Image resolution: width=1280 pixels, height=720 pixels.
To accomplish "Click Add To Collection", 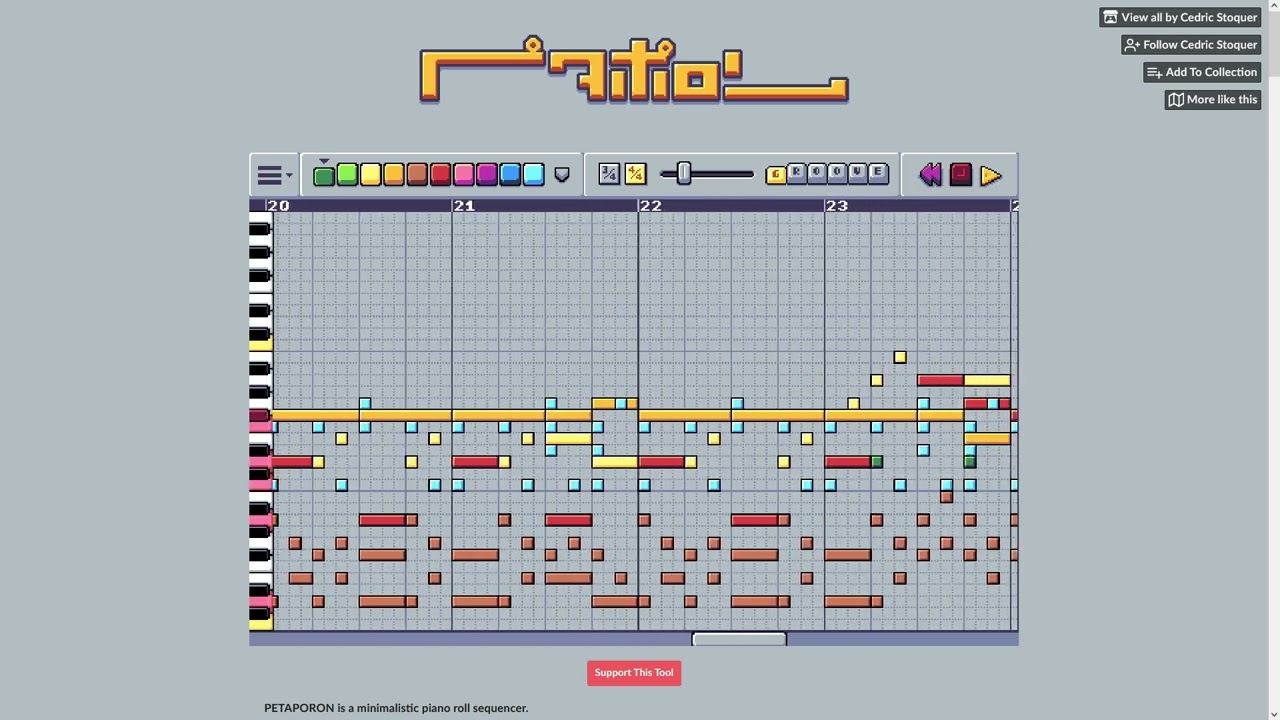I will click(1202, 72).
